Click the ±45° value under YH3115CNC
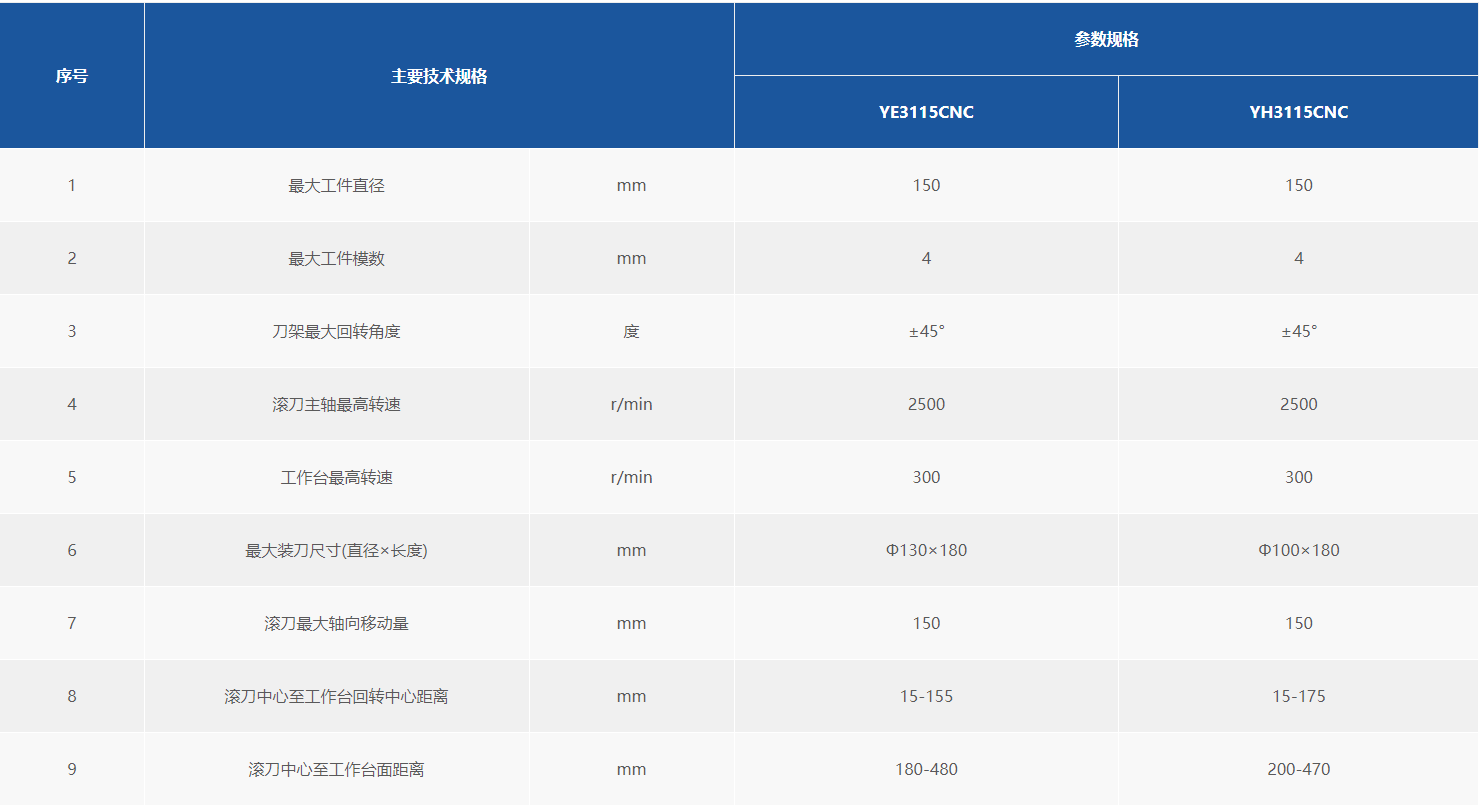The height and width of the screenshot is (810, 1482). [x=1299, y=331]
